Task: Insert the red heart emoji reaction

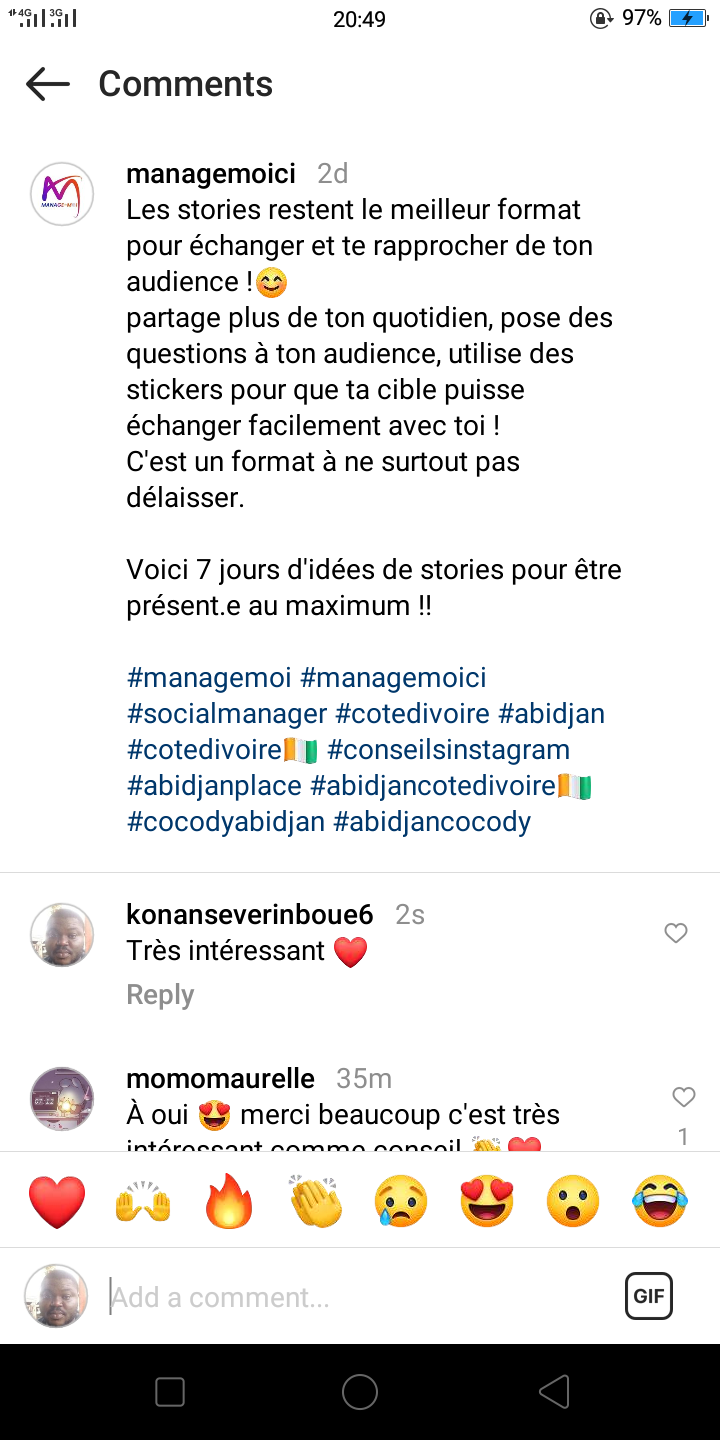Action: (57, 1201)
